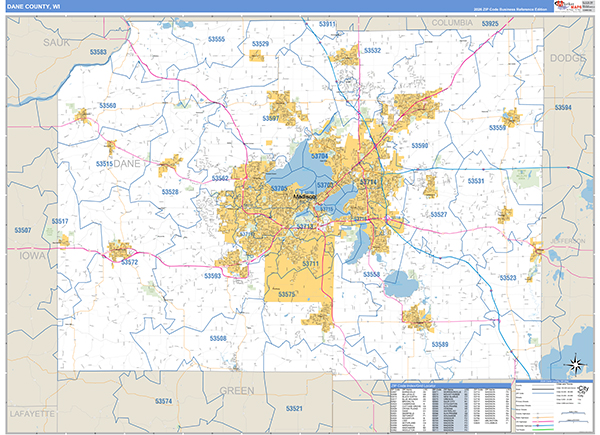Click the compass rose on the map

coord(576,365)
